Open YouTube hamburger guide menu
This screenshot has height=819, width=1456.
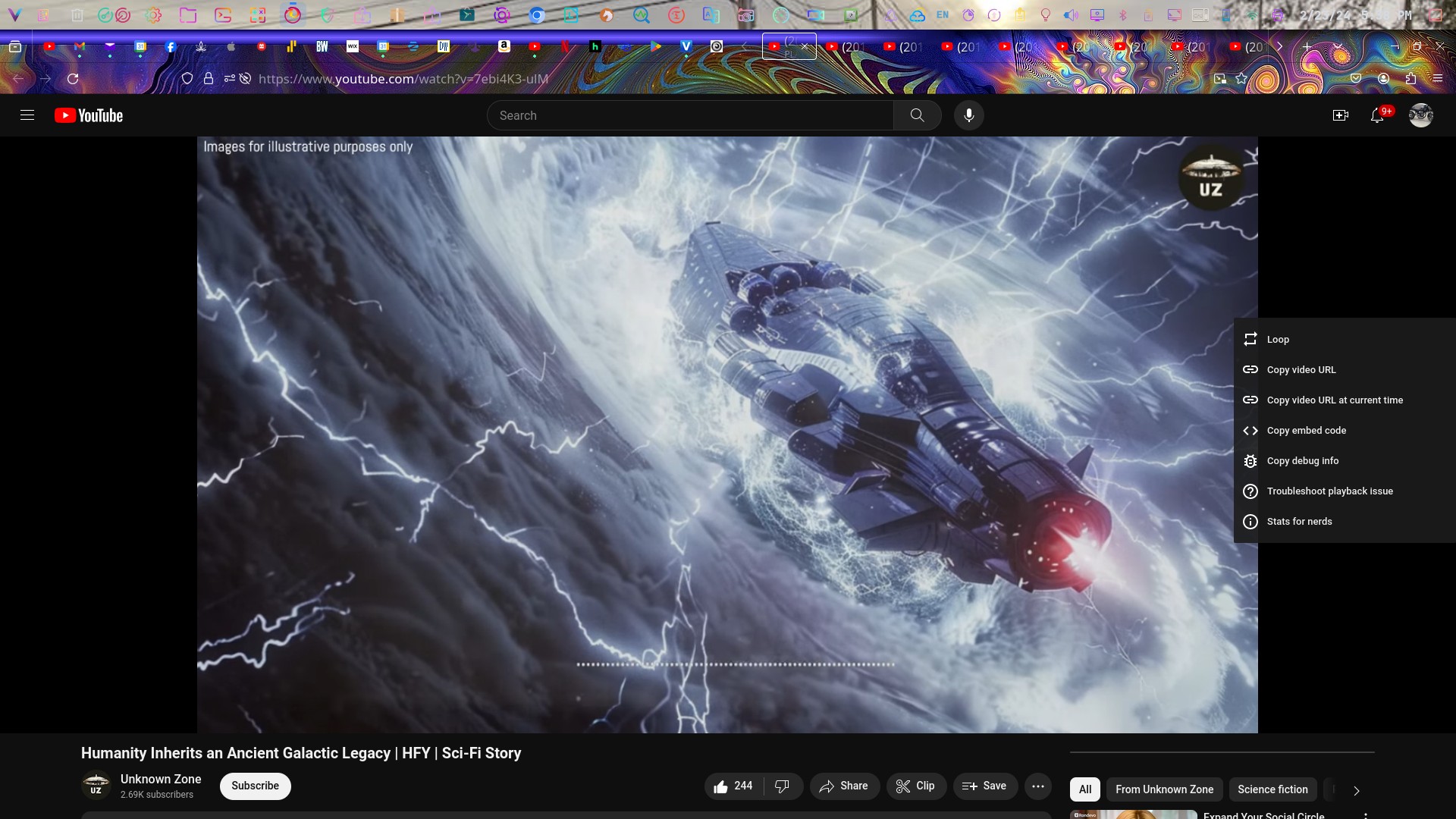tap(27, 115)
